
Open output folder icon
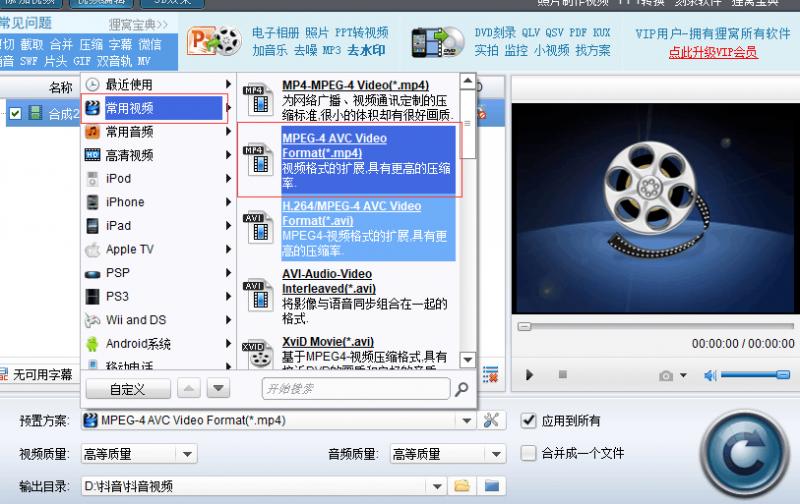[x=461, y=486]
